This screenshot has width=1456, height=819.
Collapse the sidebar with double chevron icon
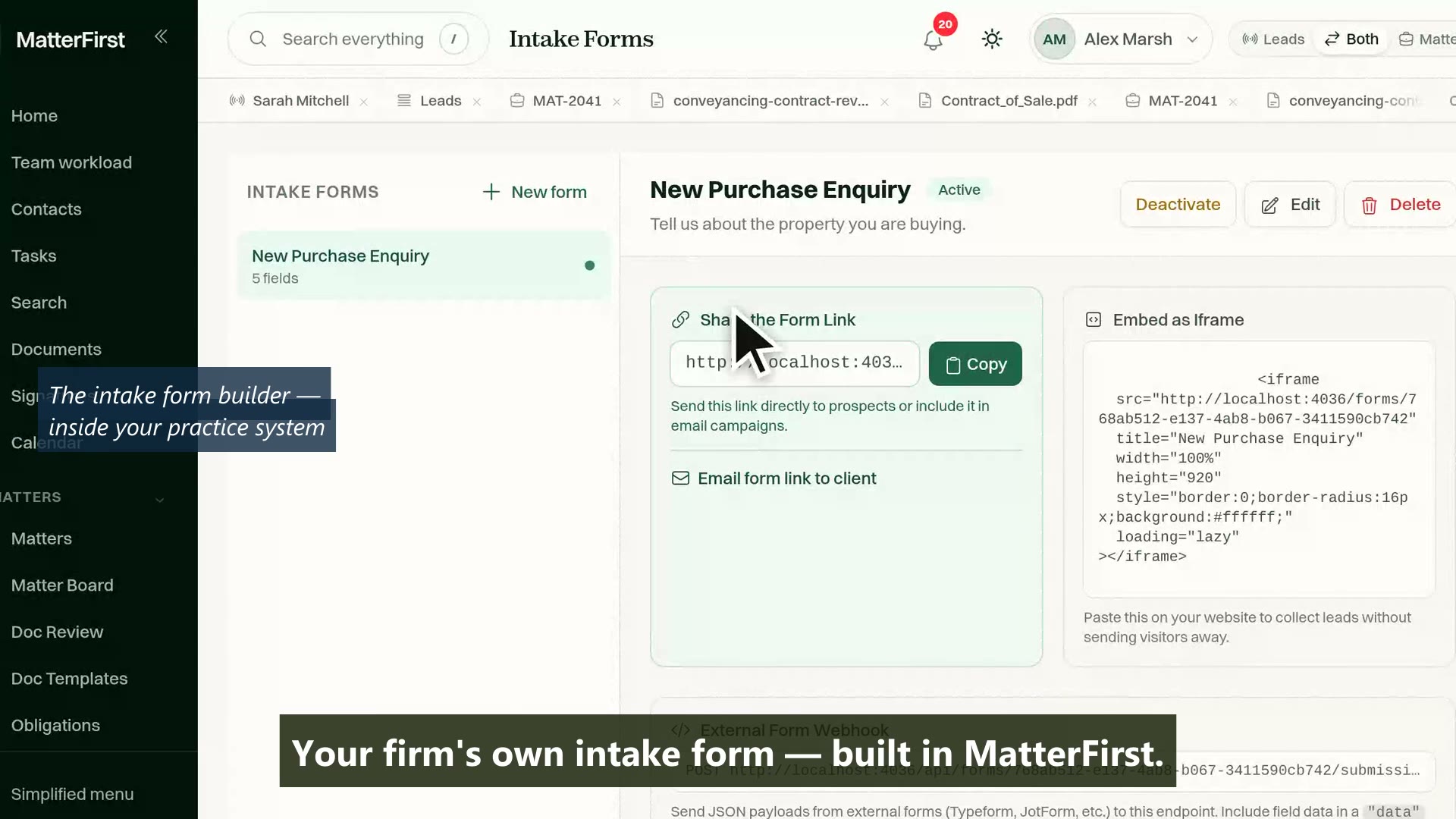(x=161, y=36)
